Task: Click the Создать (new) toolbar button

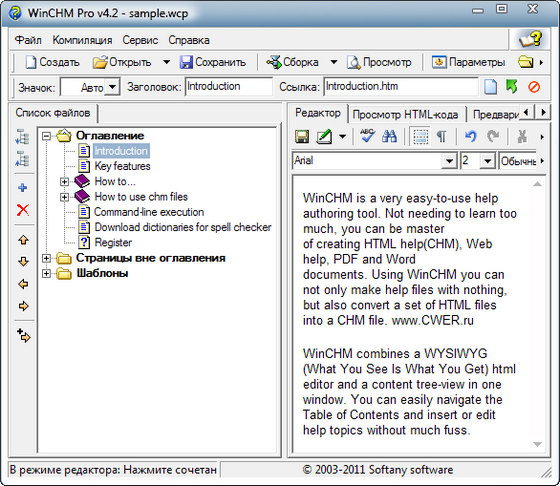Action: pos(52,62)
